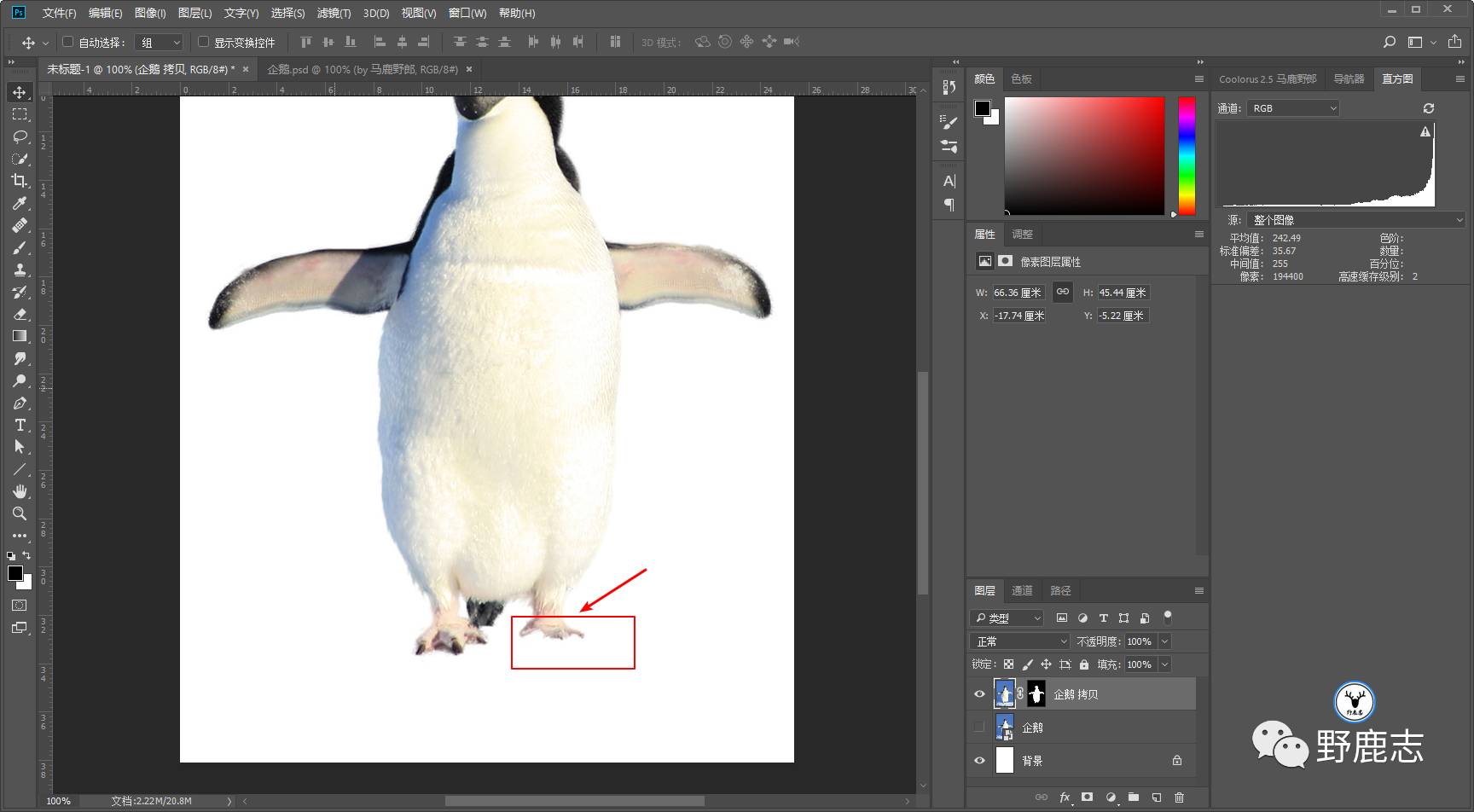Screen dimensions: 1474x812
Task: Click the hue spectrum slider bar
Action: click(x=1187, y=154)
